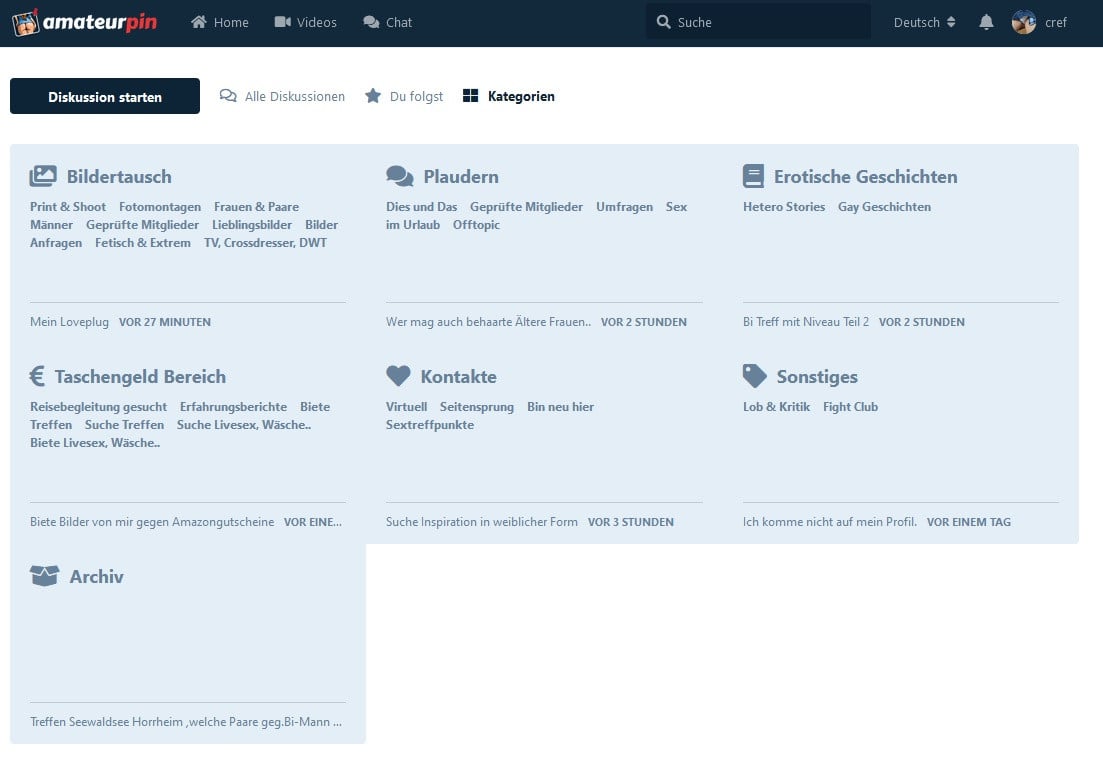
Task: Go to the Videos section
Action: [305, 22]
